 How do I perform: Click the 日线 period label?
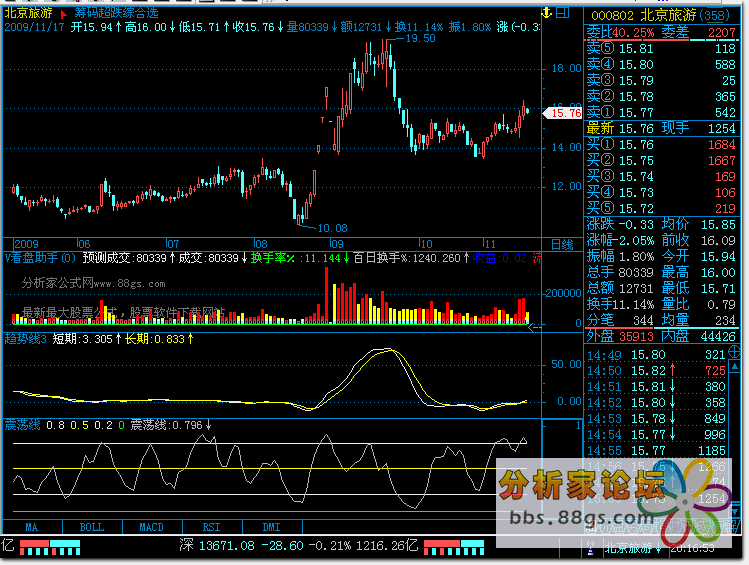pyautogui.click(x=562, y=245)
